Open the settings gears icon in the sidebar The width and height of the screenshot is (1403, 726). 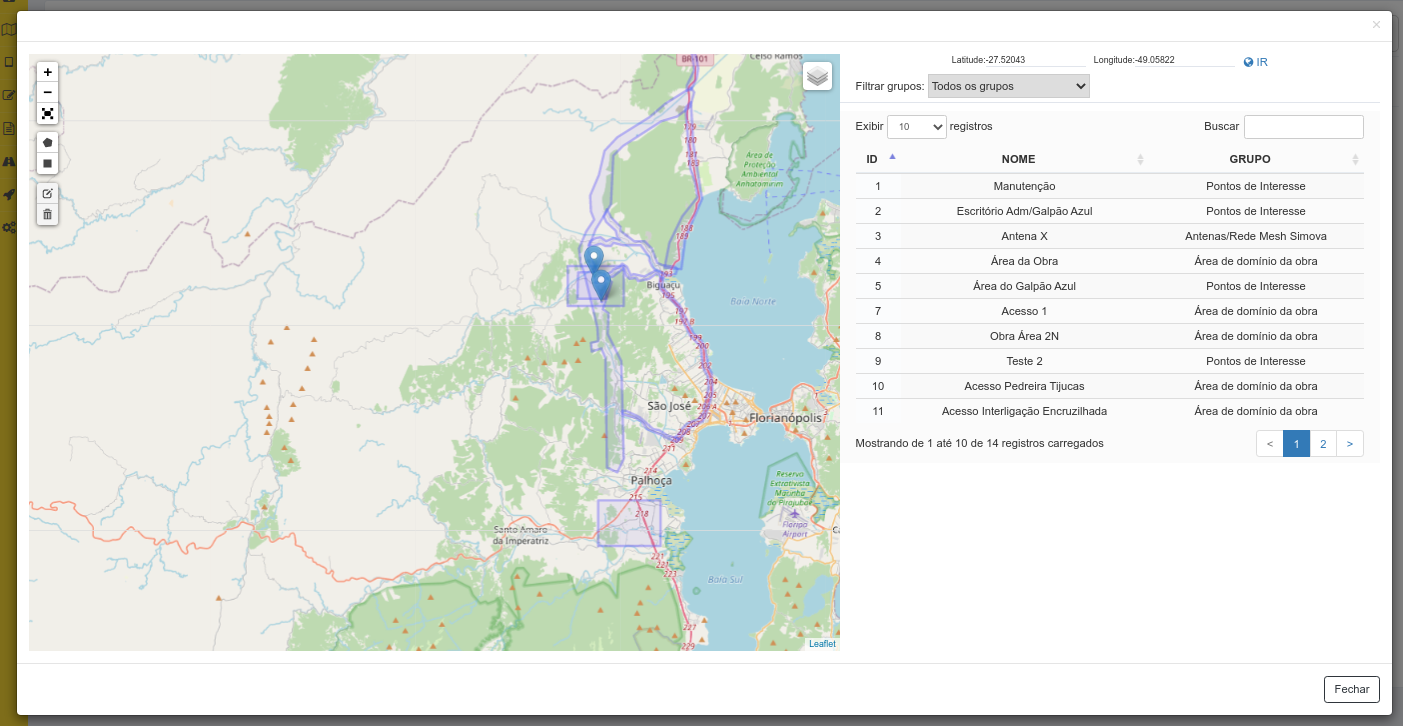[8, 227]
